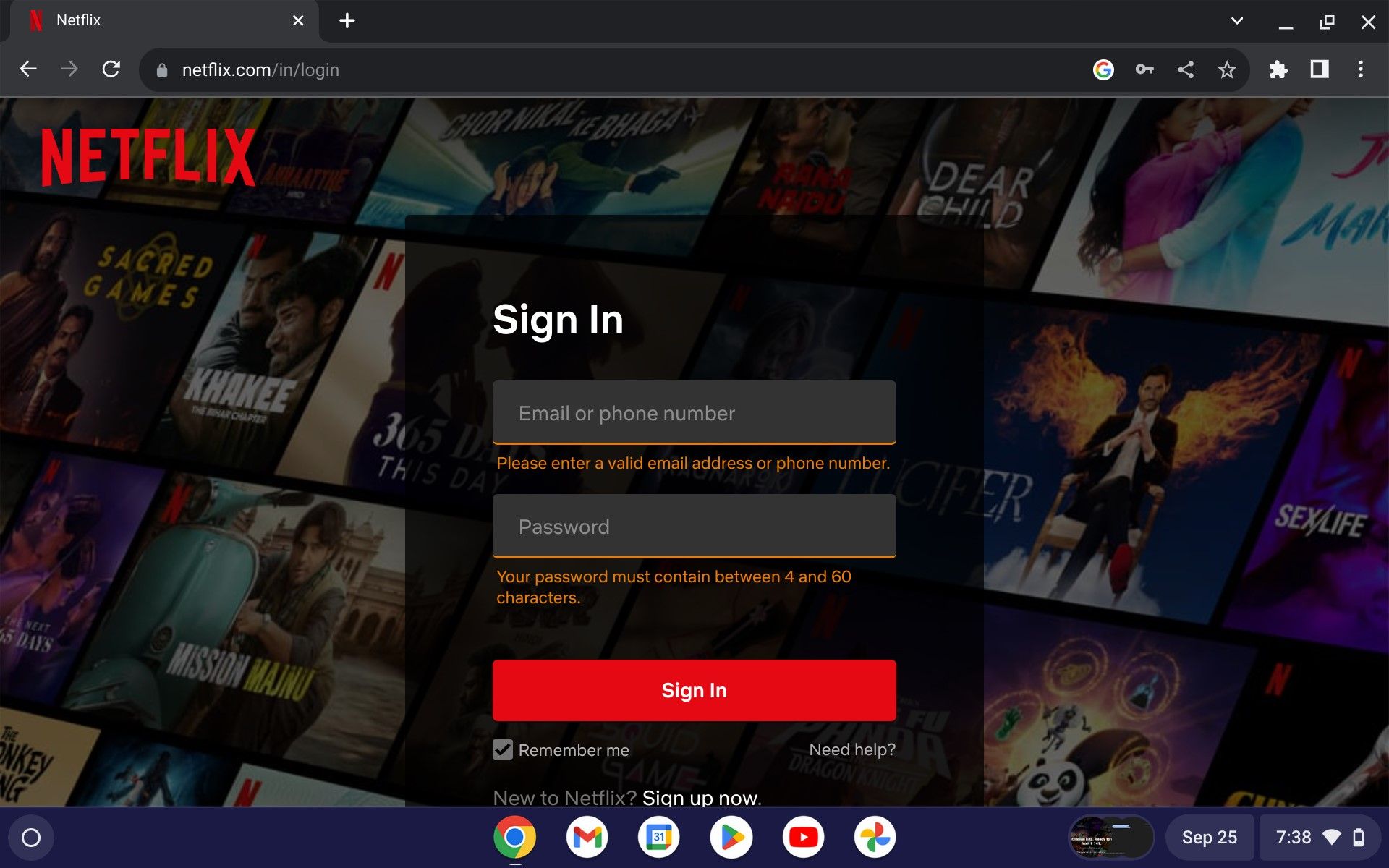
Task: Open browser more options menu
Action: [x=1361, y=69]
